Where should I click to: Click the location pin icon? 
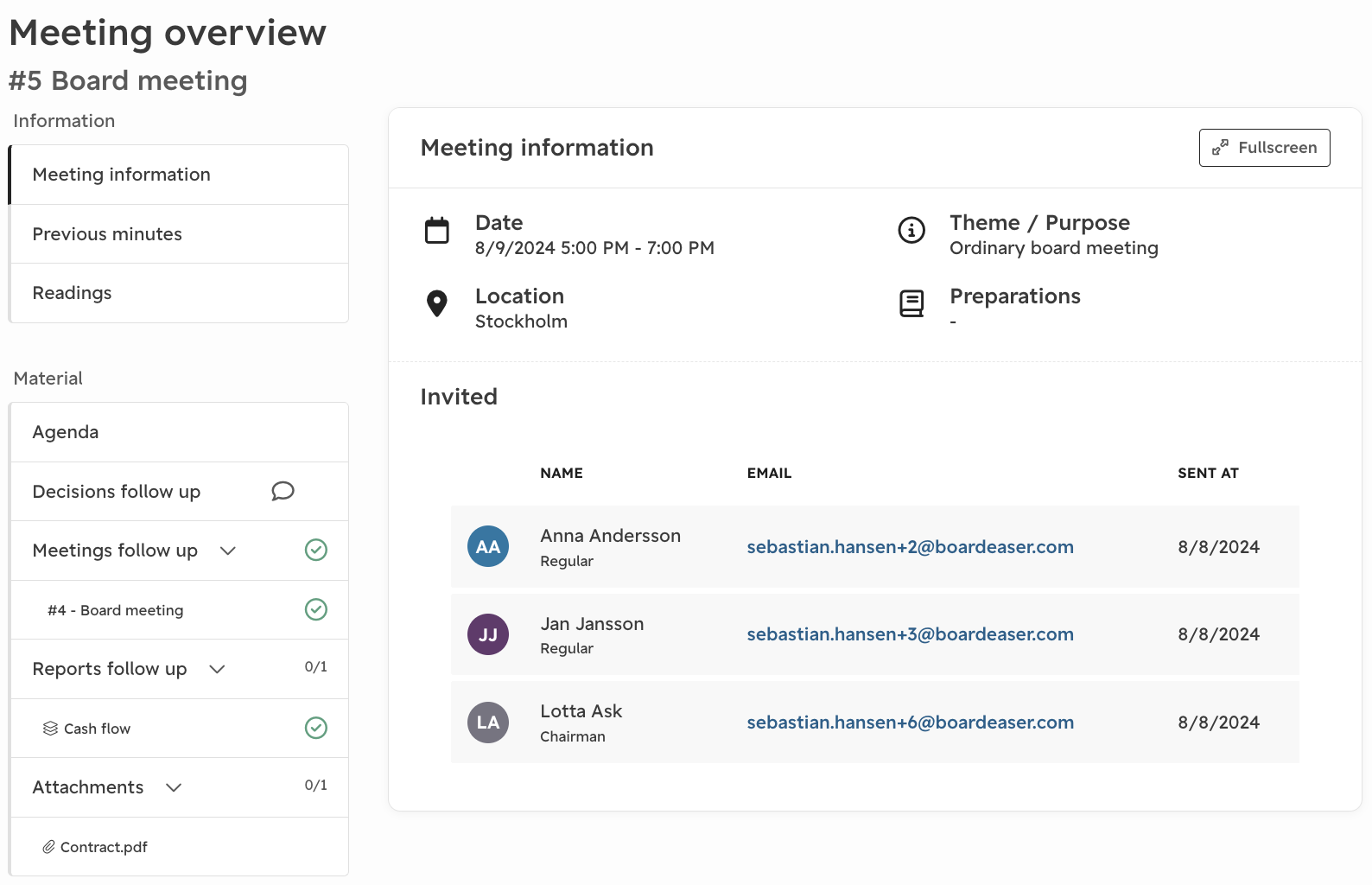coord(437,303)
